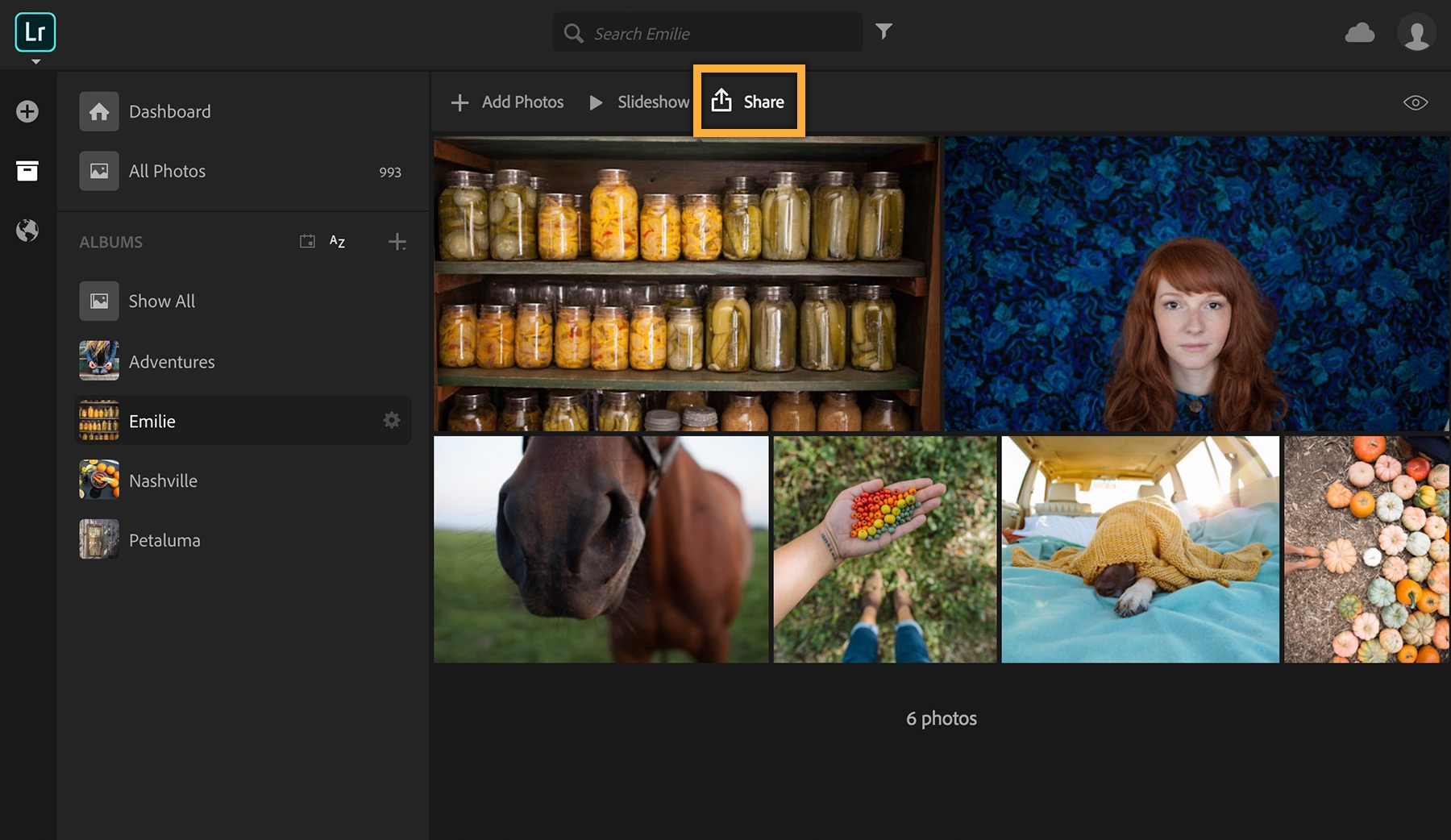1451x840 pixels.
Task: Switch to All Photos view
Action: (167, 171)
